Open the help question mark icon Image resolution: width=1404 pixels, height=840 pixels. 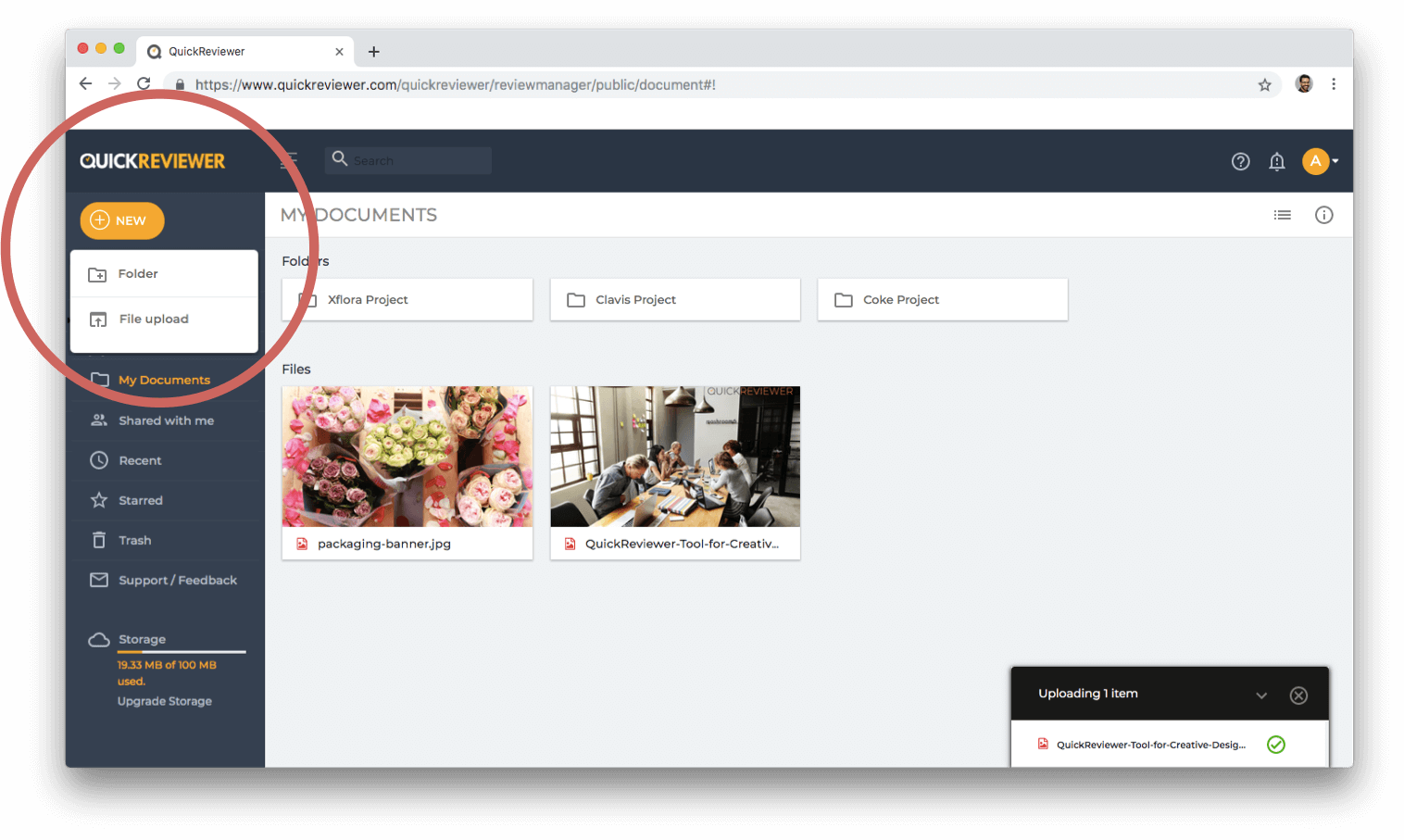point(1241,162)
